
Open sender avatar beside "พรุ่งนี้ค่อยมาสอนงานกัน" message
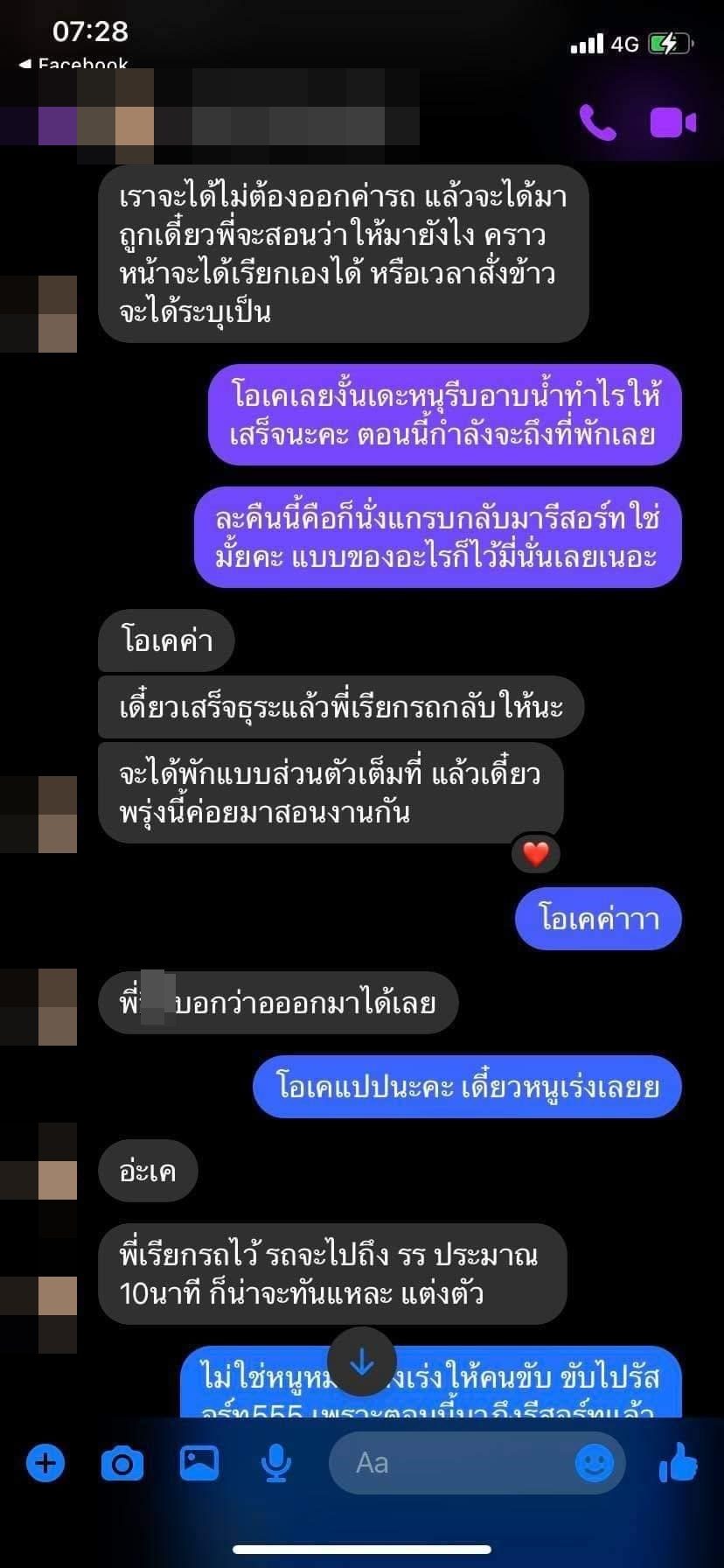click(38, 815)
